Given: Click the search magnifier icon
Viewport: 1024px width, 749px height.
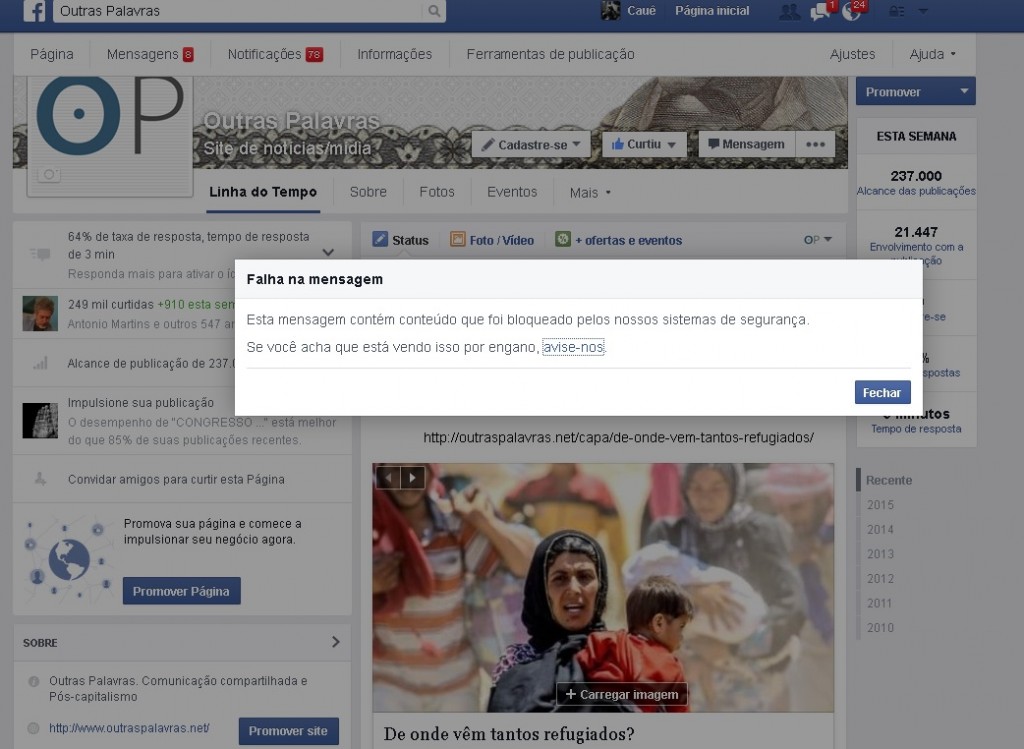Looking at the screenshot, I should point(434,11).
